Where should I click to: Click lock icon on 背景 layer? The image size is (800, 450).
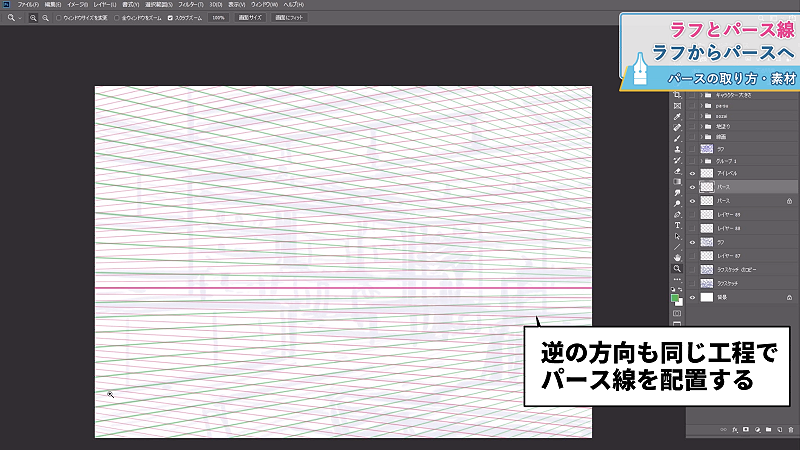click(789, 297)
